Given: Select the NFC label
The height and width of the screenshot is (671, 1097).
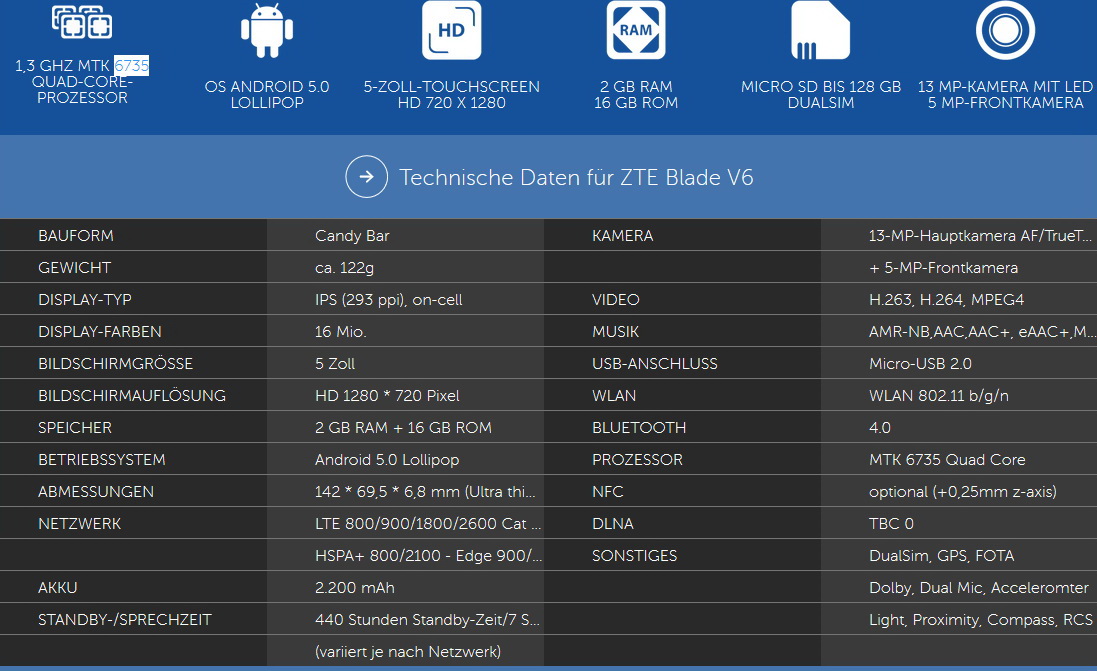Looking at the screenshot, I should 607,492.
